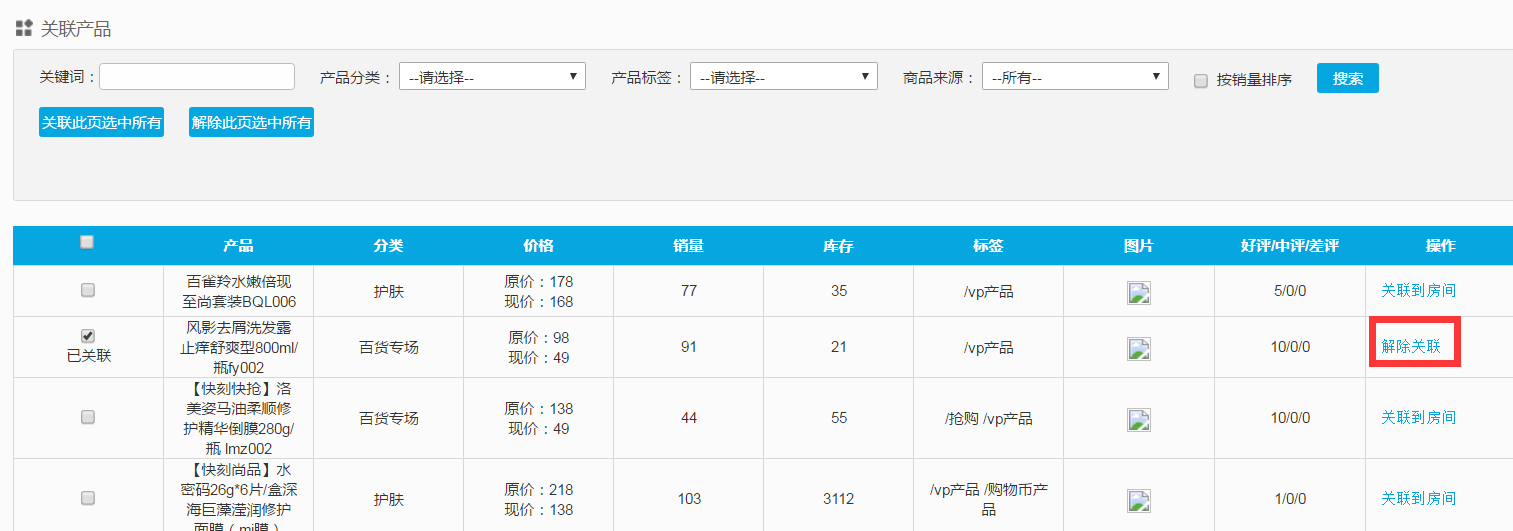Screen dimensions: 1513x531
Task: Open product image thumbnail for 百雀羚 row
Action: (x=1139, y=292)
